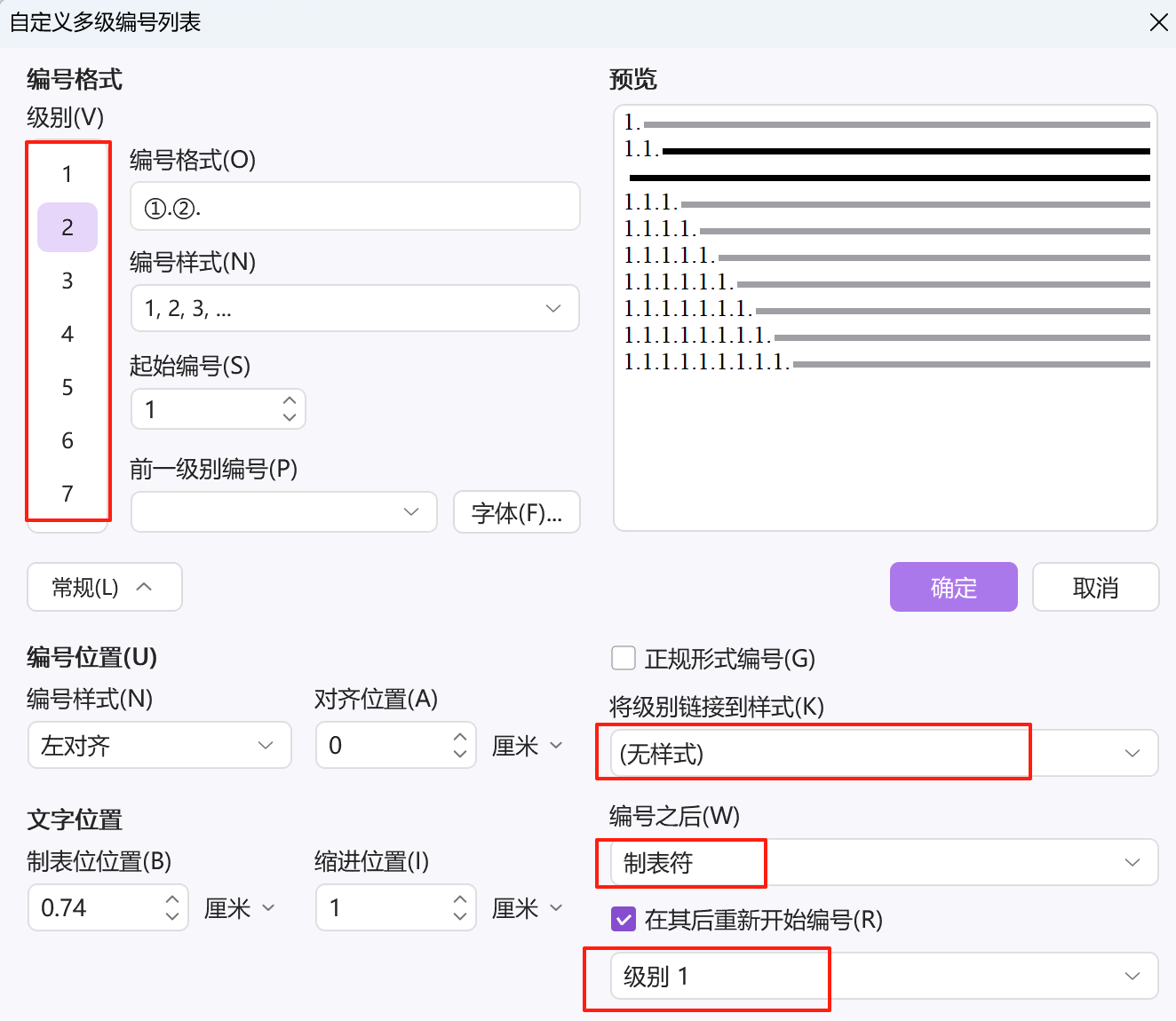Click the 编号格式 text input field

[355, 207]
